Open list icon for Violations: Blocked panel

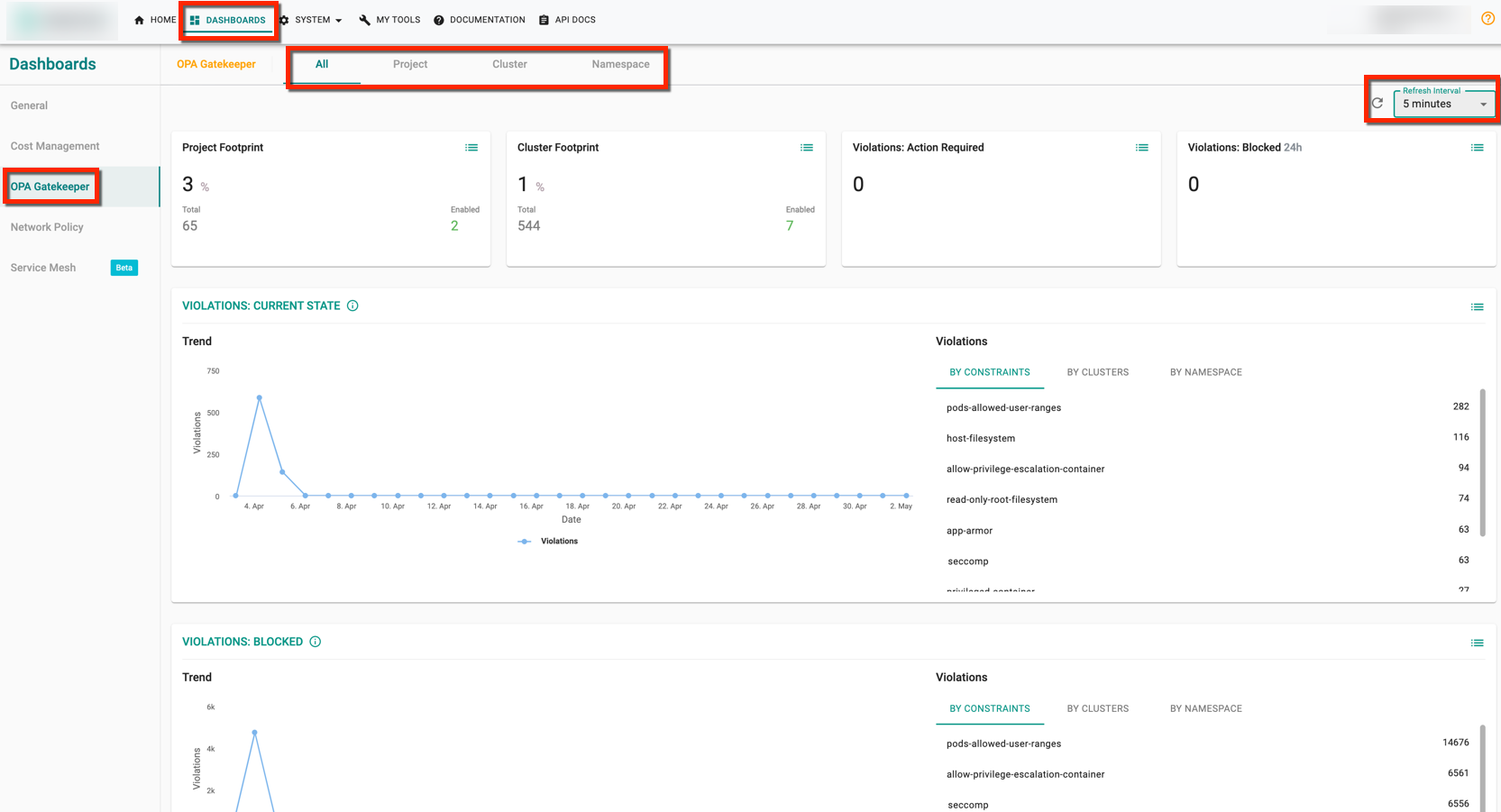(1478, 643)
